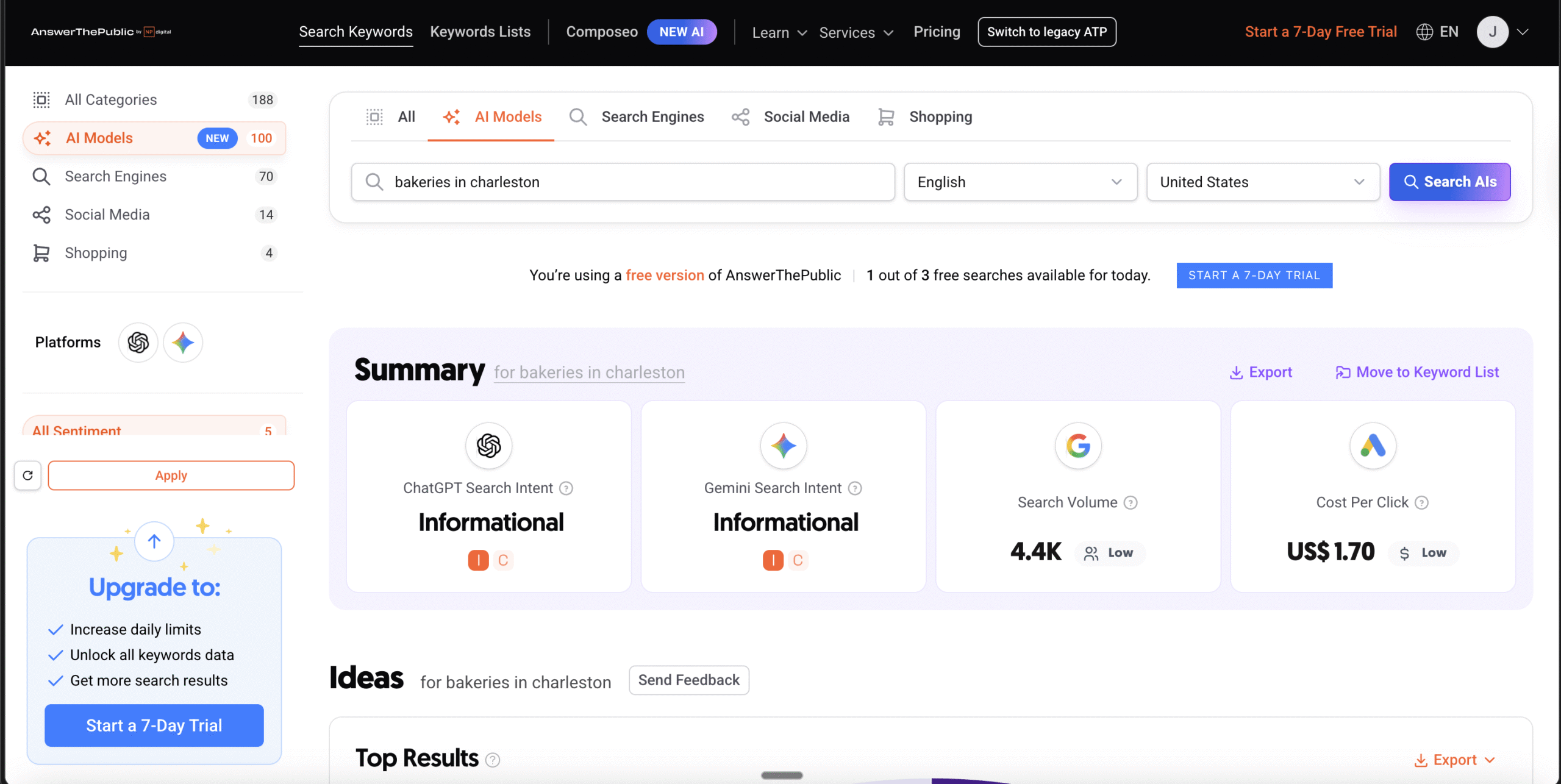Image resolution: width=1561 pixels, height=784 pixels.
Task: Go to the Pricing page
Action: (x=937, y=32)
